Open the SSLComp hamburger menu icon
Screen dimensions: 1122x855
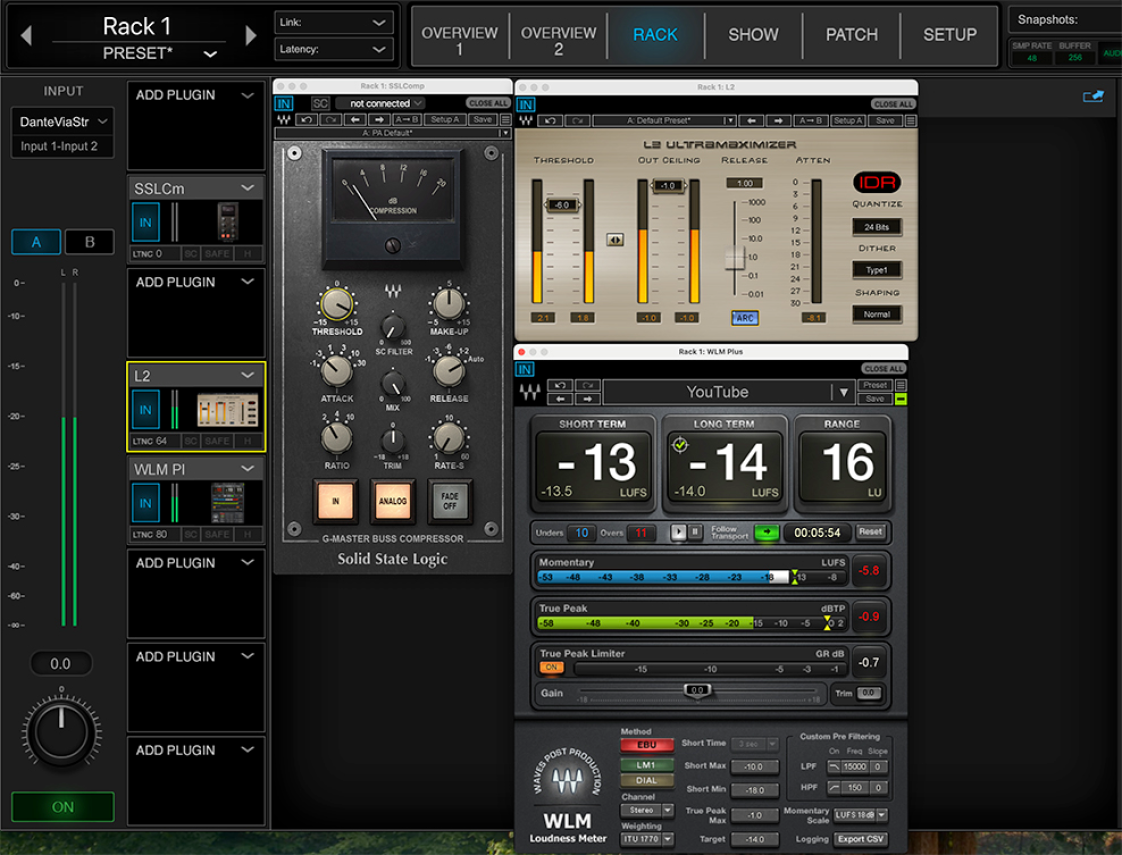[505, 120]
